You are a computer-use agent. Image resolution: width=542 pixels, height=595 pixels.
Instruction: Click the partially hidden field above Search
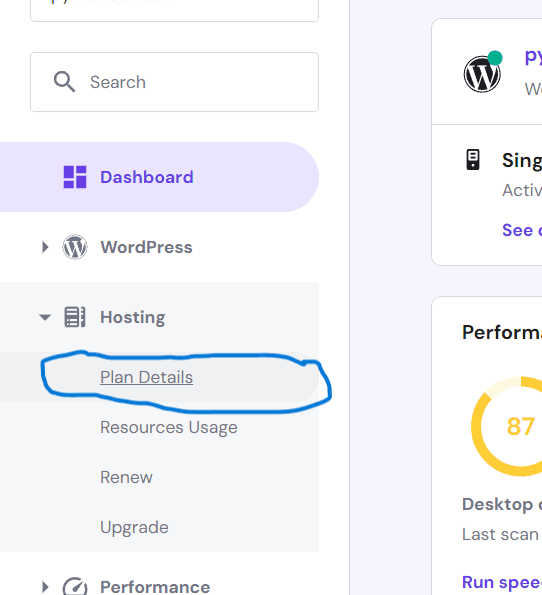[174, 11]
